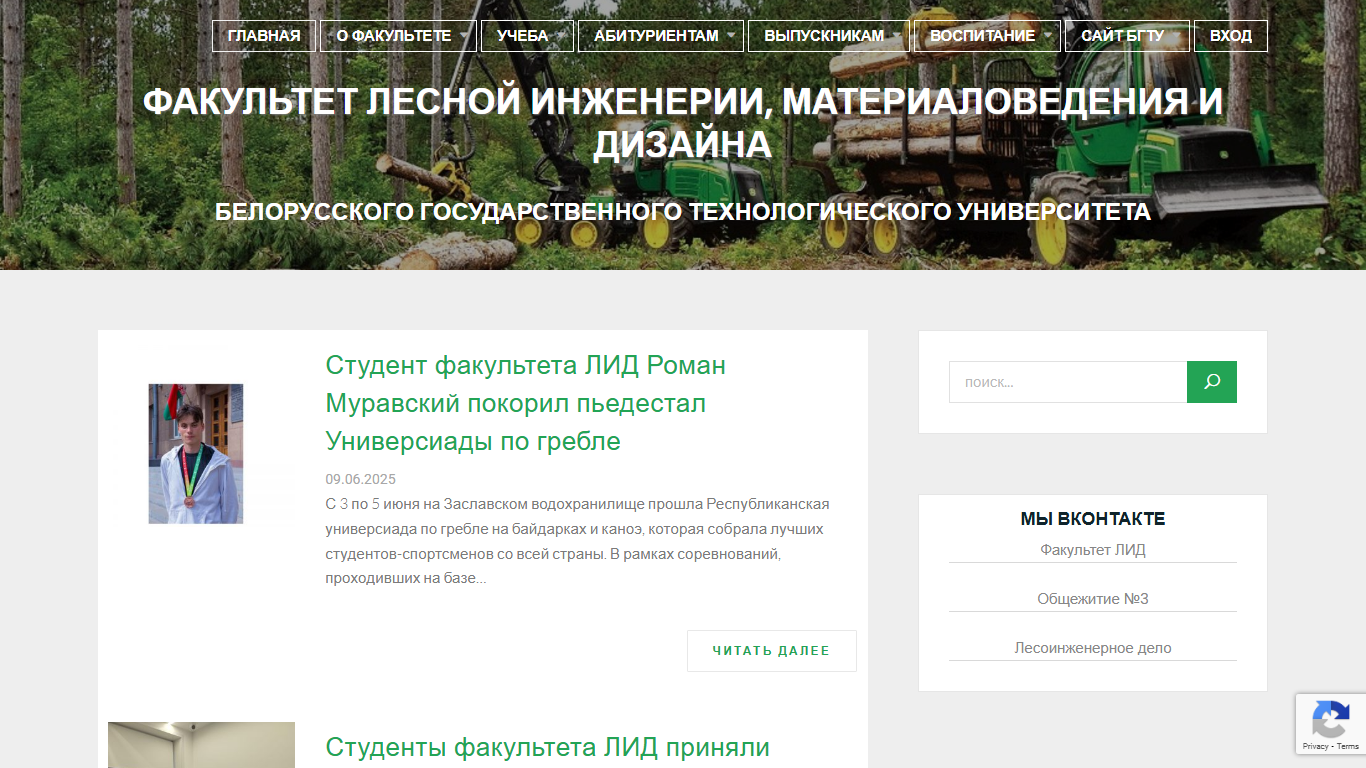Click the МЫ ВКОНТАКТЕ heading
The height and width of the screenshot is (768, 1366).
(1093, 519)
